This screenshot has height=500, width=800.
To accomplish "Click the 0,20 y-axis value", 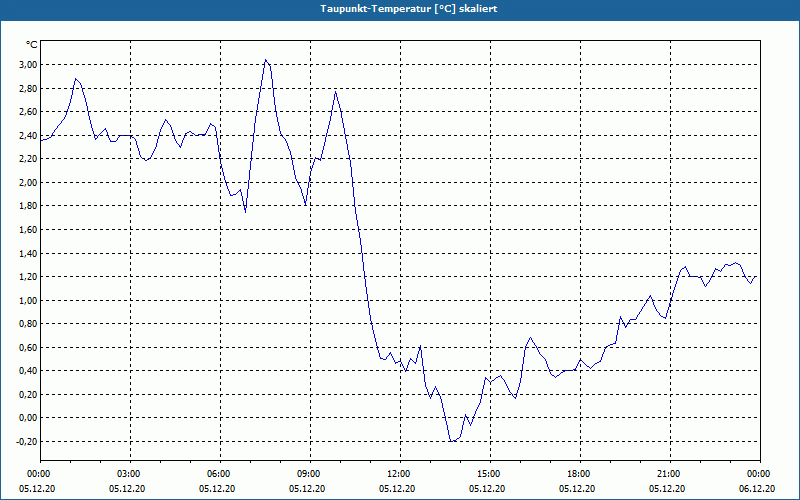I will (x=29, y=394).
